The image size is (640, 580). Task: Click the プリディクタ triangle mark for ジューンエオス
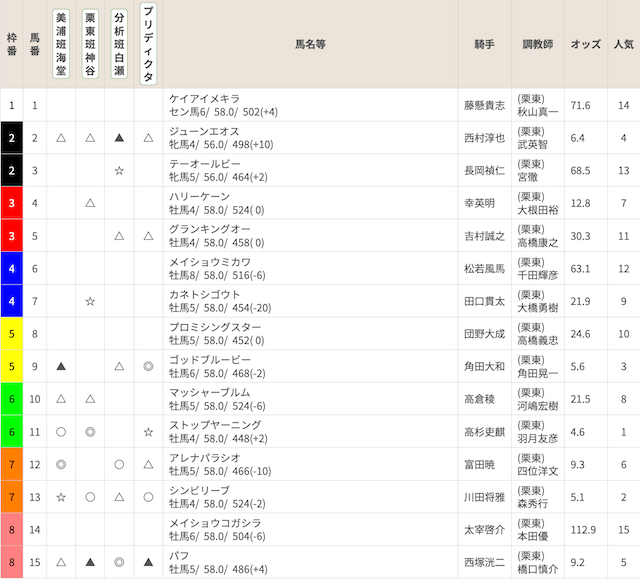coord(148,138)
